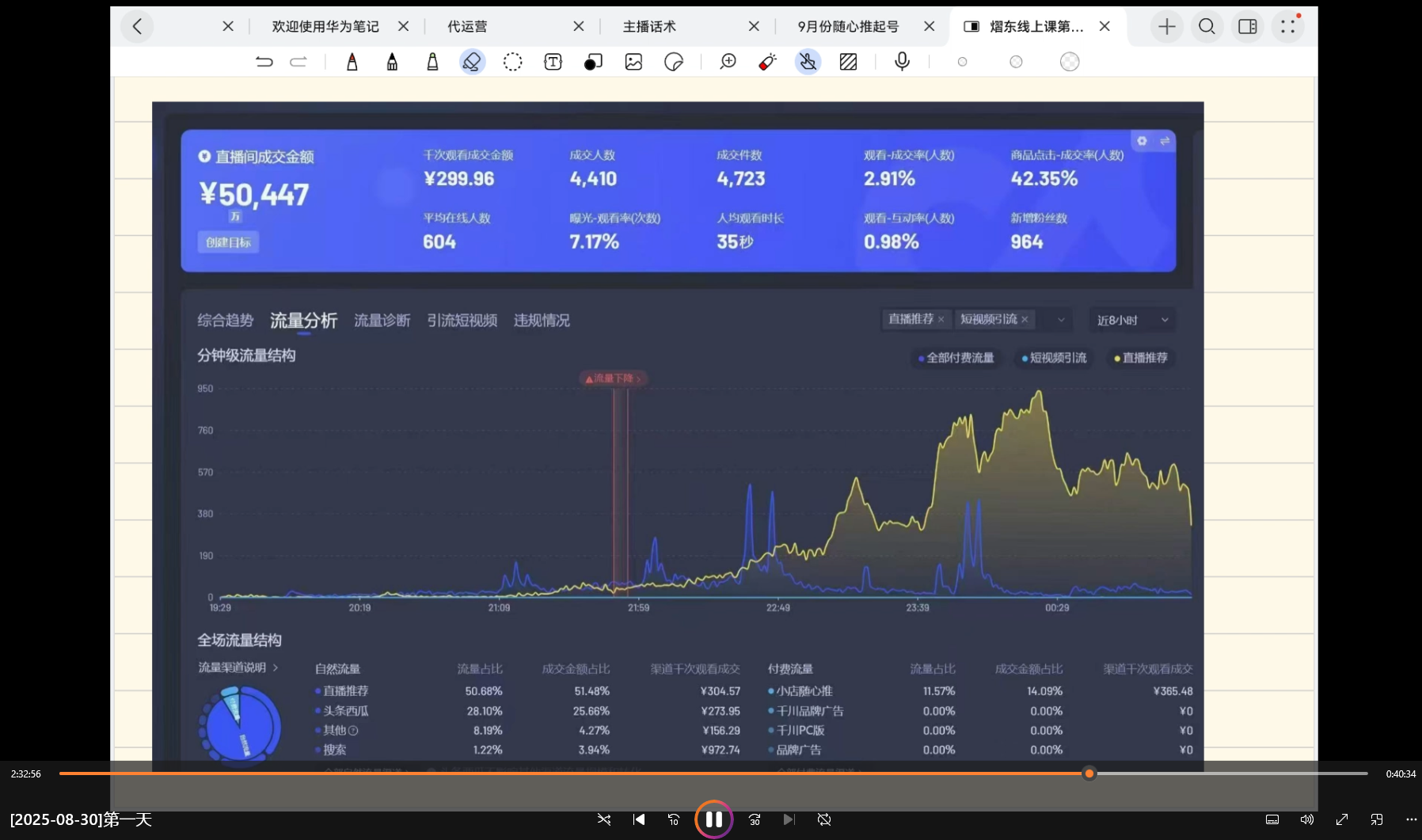Remove the 短视频引流 filter tag
The height and width of the screenshot is (840, 1422).
[1025, 320]
